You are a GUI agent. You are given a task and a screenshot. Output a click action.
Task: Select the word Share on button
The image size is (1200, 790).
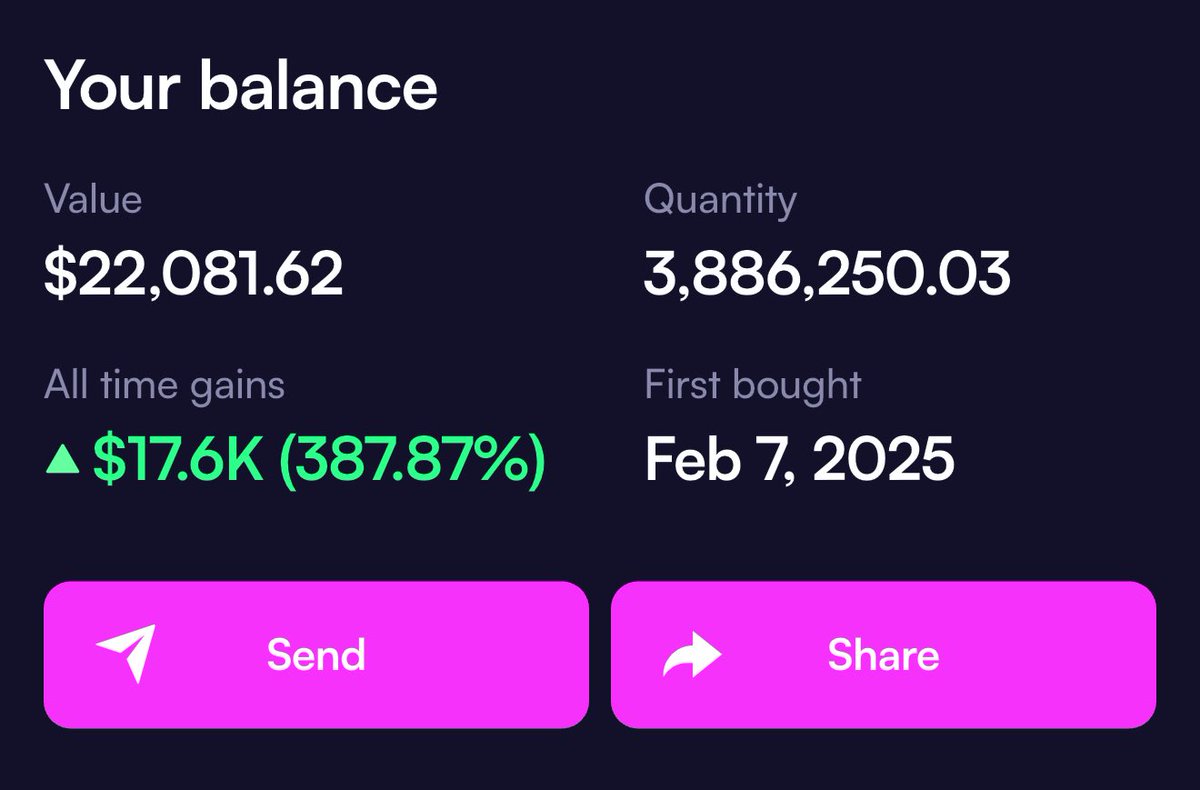point(883,655)
